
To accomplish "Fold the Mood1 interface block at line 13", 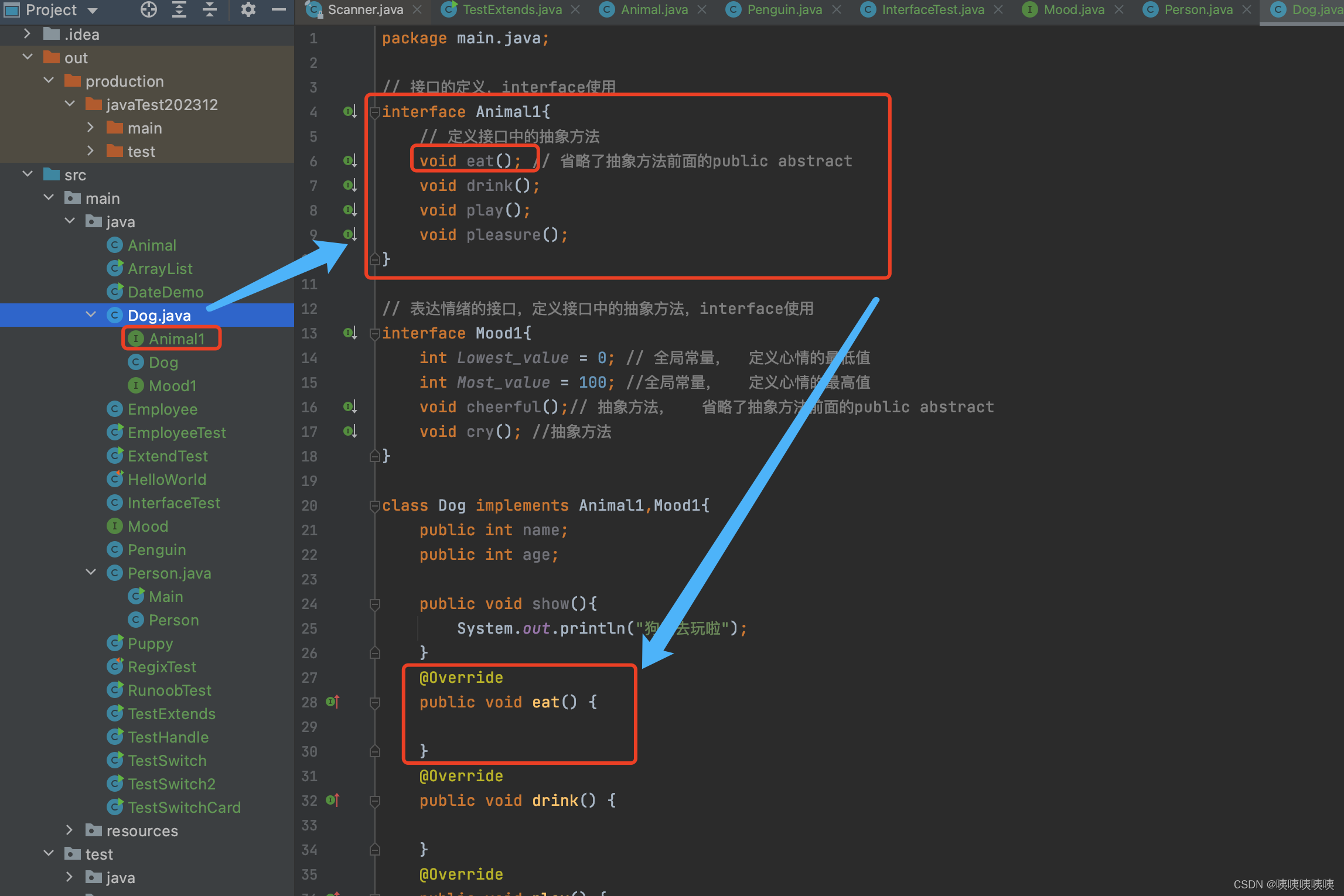I will (x=375, y=333).
